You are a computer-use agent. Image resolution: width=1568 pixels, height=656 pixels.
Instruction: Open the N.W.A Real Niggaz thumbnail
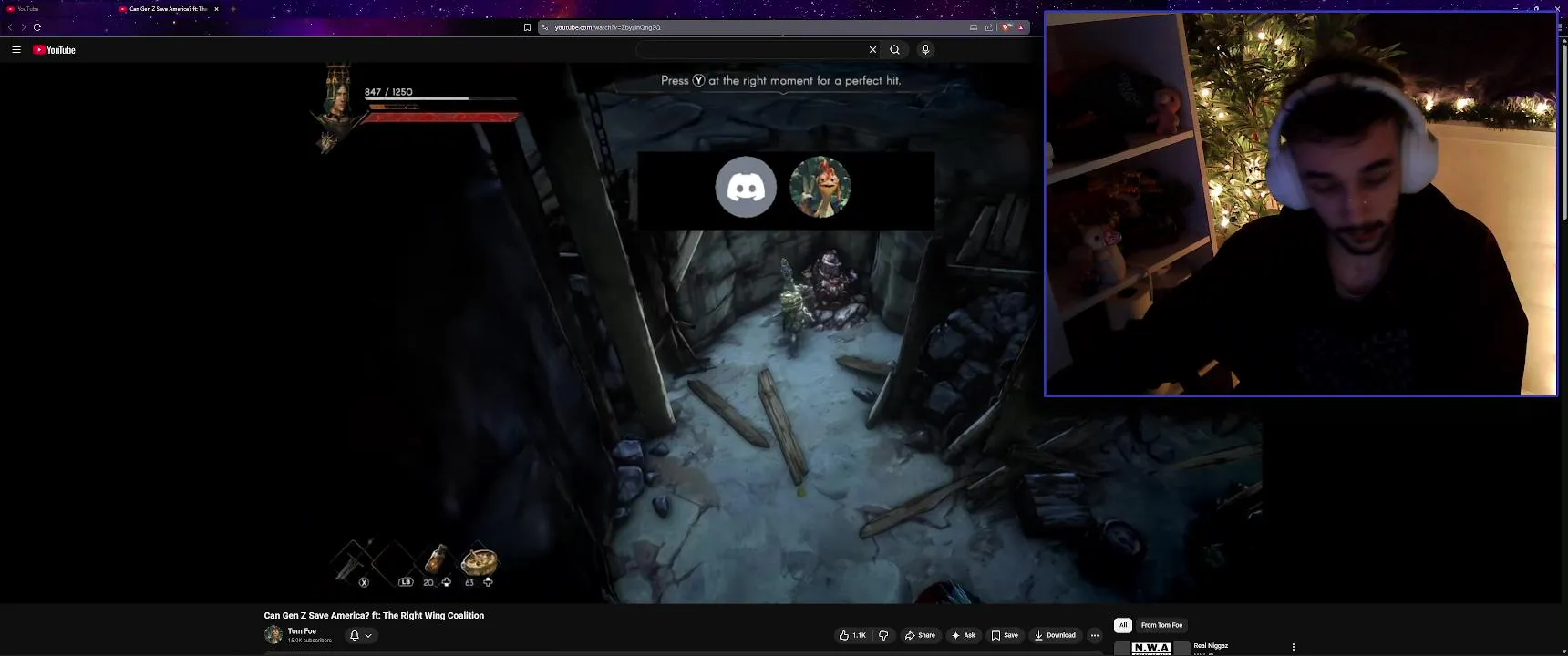coord(1152,649)
